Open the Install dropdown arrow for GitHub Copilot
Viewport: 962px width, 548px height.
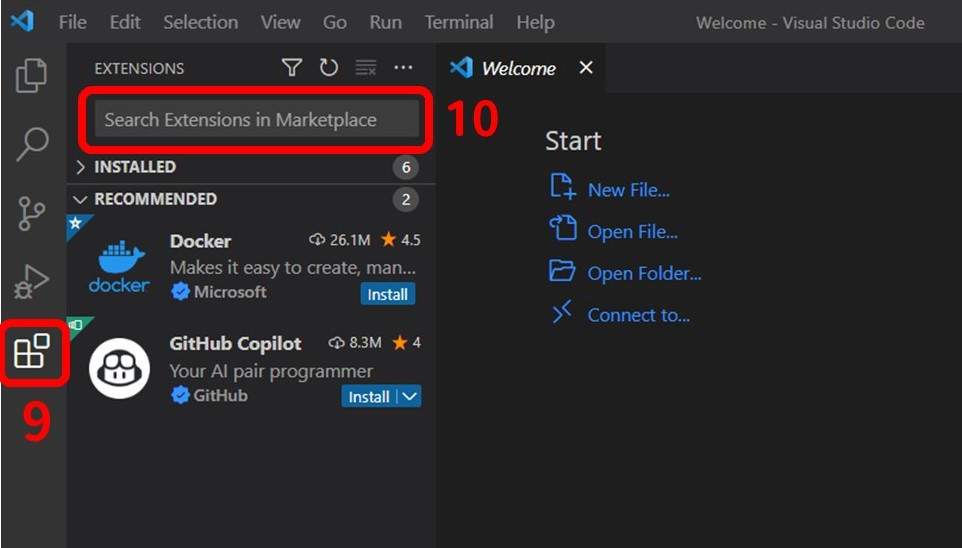point(410,396)
